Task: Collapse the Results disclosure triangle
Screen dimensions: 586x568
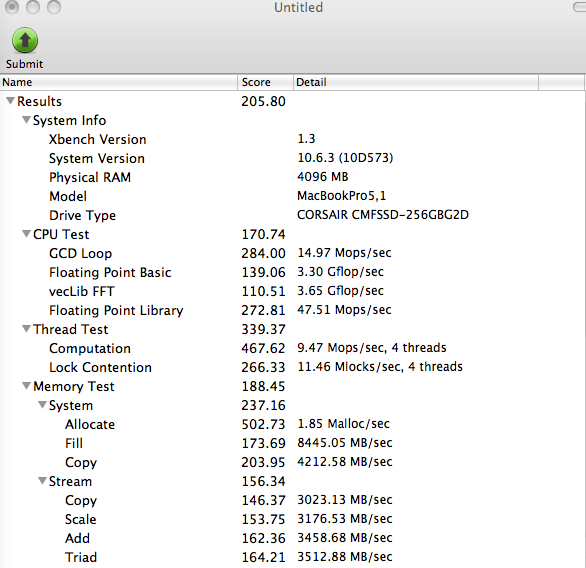Action: coord(10,101)
